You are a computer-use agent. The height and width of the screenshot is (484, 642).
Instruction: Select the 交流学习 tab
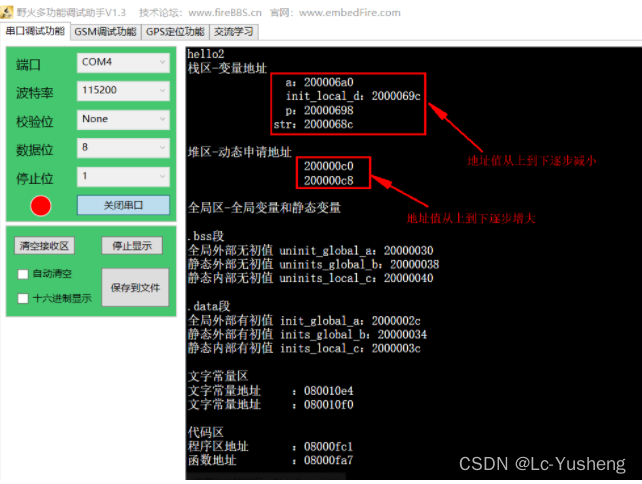pos(234,31)
